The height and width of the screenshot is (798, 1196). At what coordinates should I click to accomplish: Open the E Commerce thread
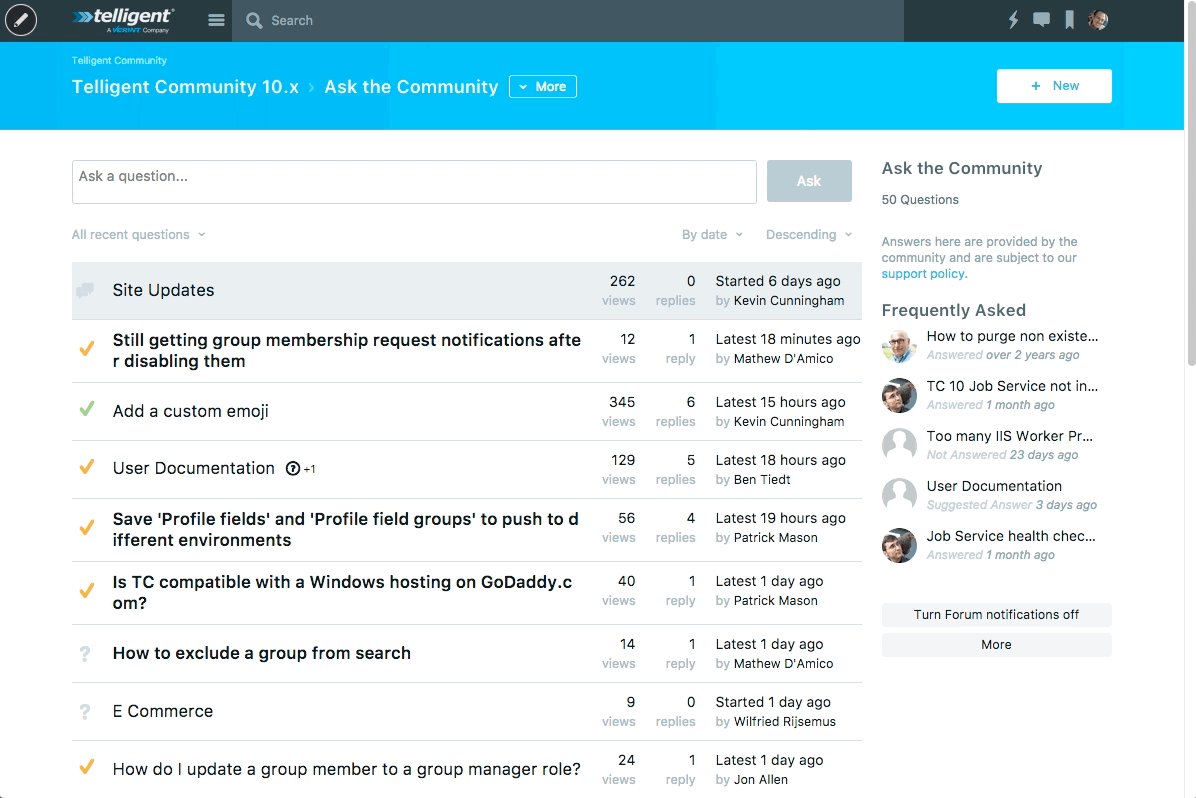(x=162, y=711)
